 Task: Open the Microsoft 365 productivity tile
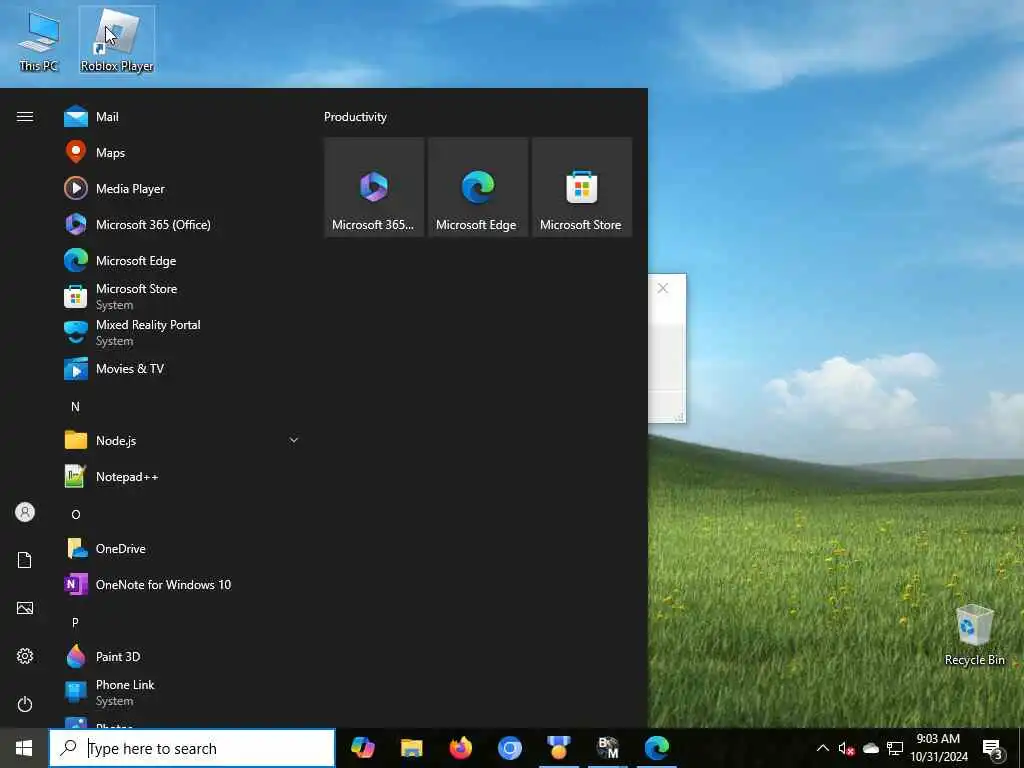pos(374,187)
